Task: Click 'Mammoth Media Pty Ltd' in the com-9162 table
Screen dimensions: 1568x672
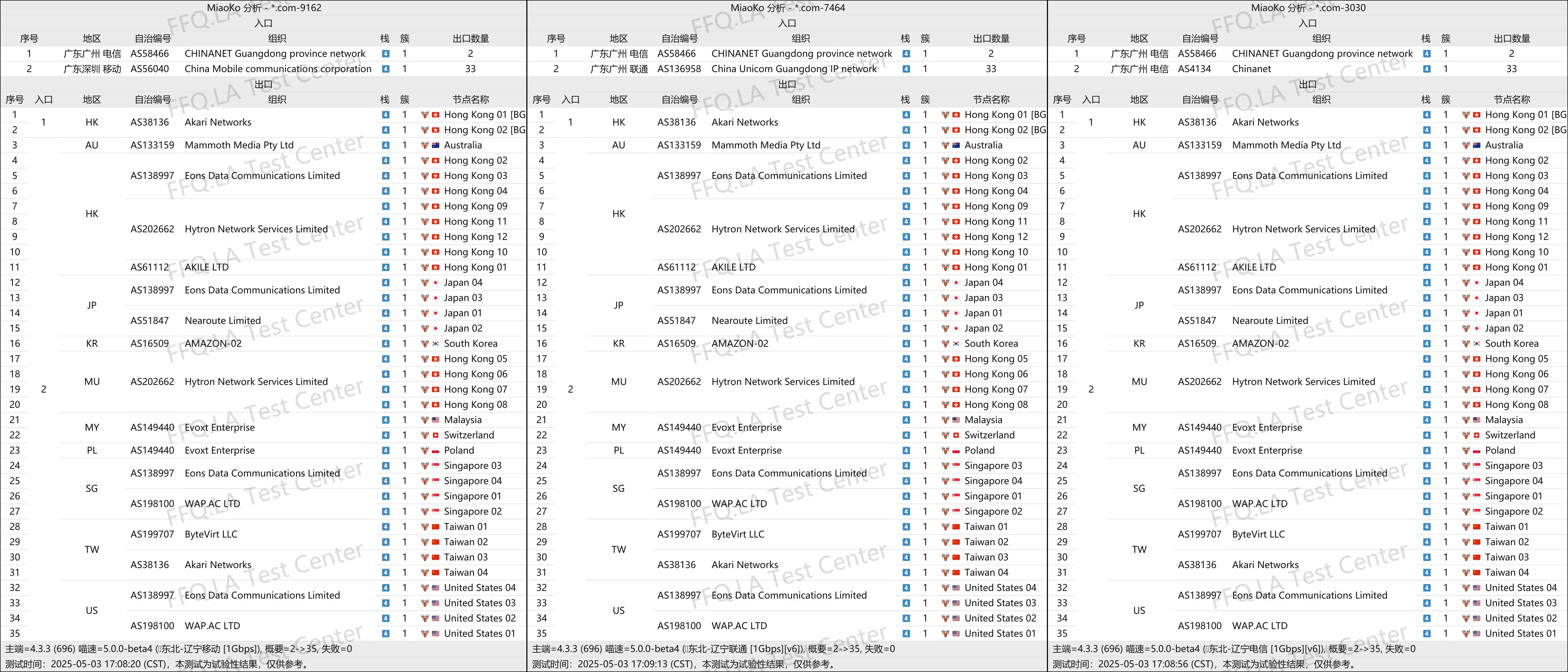Action: [x=239, y=146]
